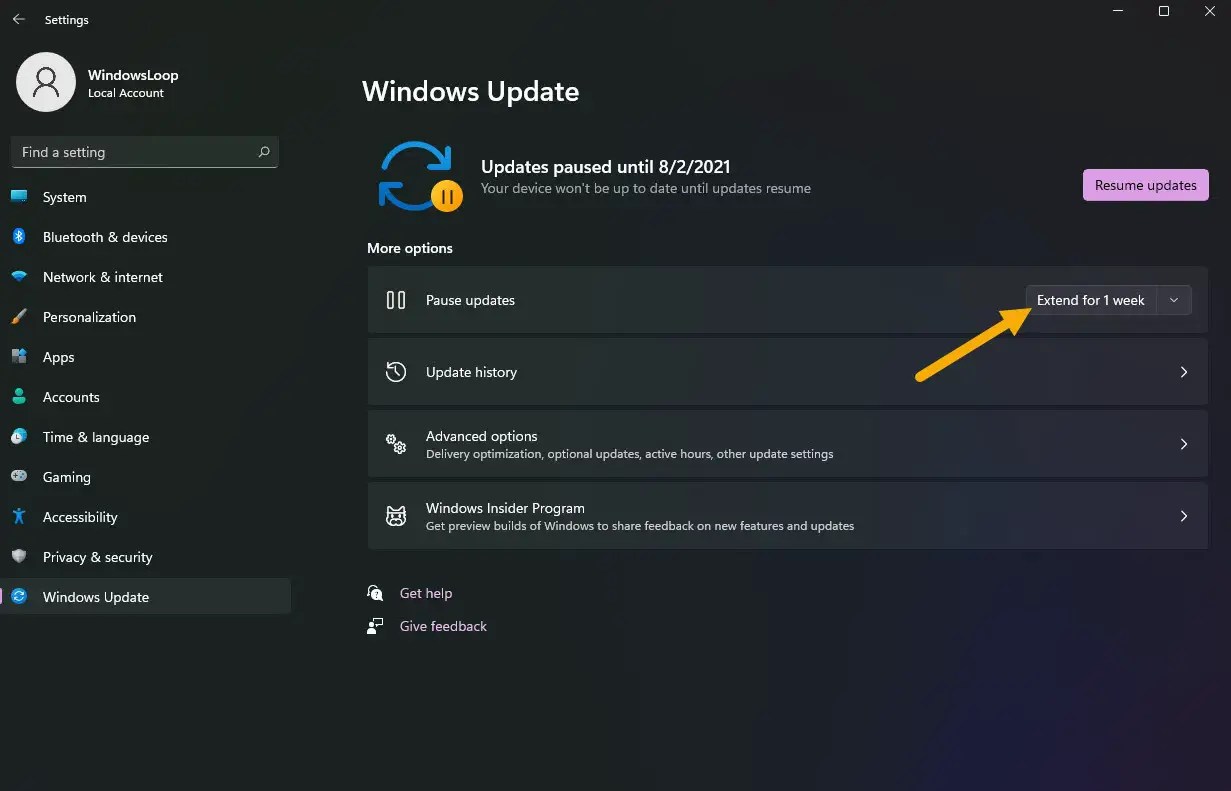This screenshot has width=1231, height=791.
Task: Open Accessibility settings
Action: pos(146,517)
